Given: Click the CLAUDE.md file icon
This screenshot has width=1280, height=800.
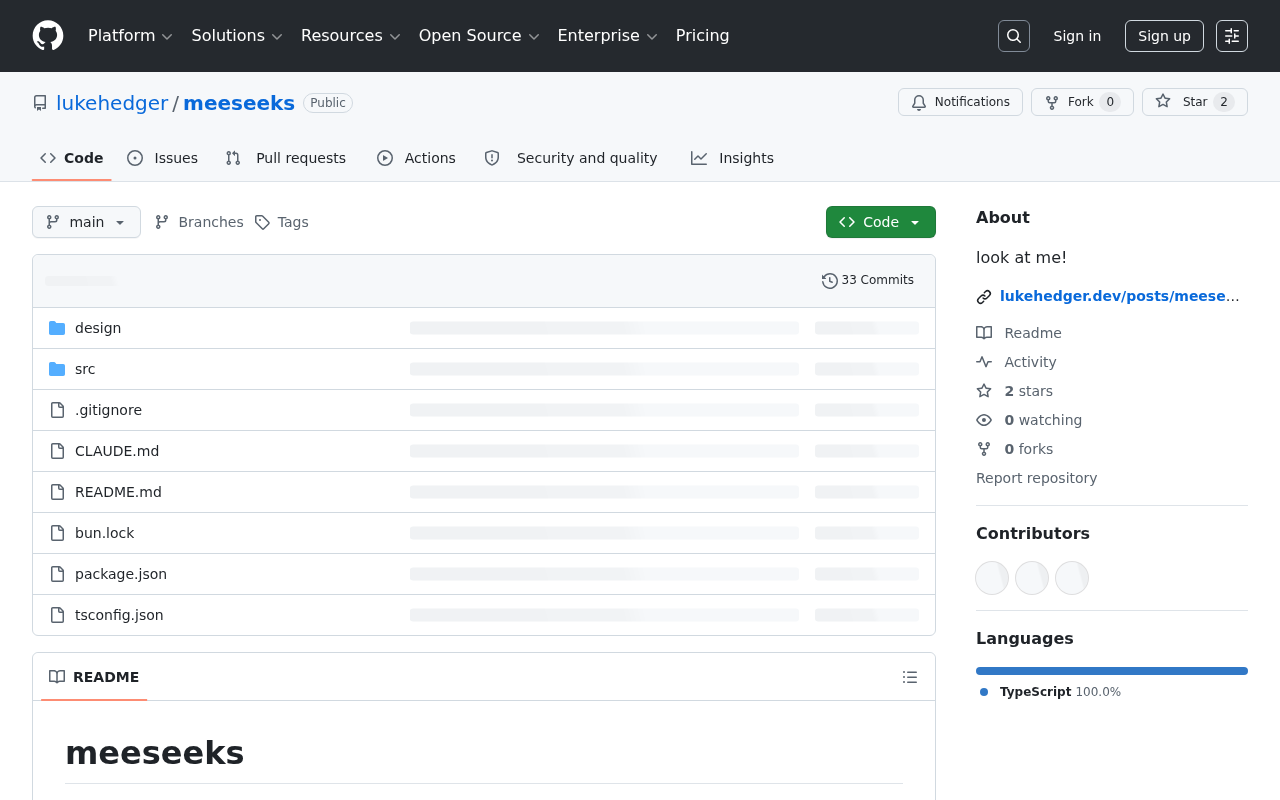Looking at the screenshot, I should click(x=57, y=451).
